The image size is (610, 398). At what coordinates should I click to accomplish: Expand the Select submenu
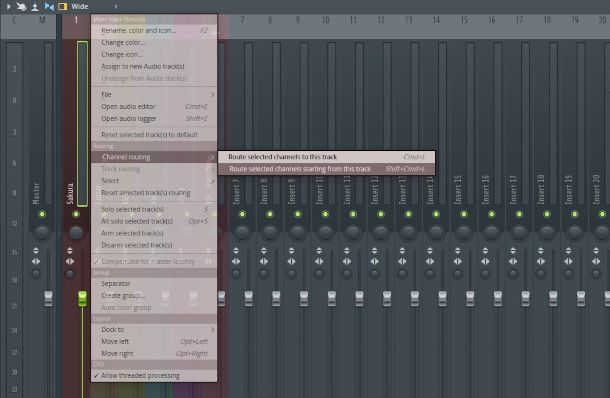(x=154, y=181)
